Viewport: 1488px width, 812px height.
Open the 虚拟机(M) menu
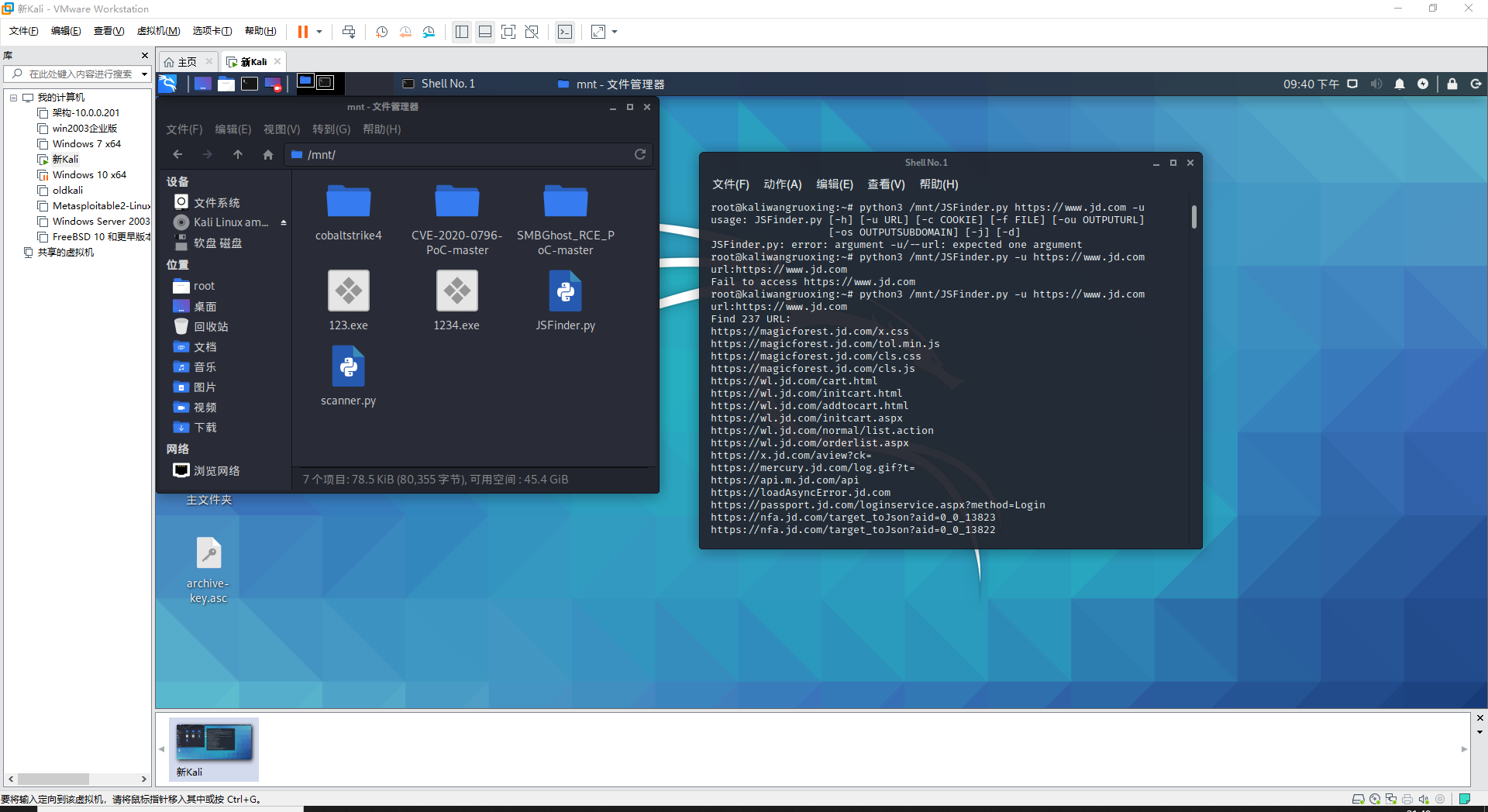point(158,31)
